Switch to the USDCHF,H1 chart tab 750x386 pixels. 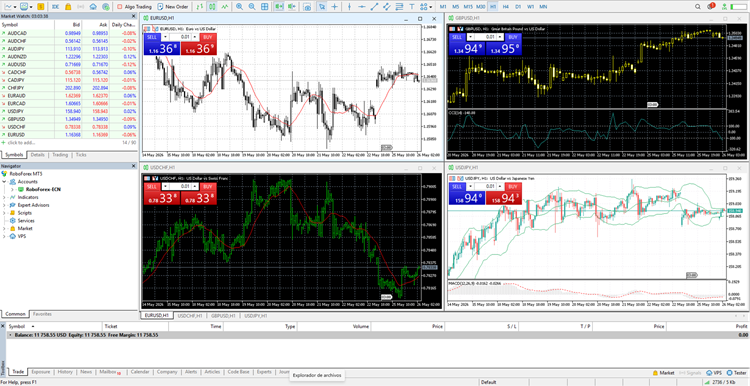[189, 316]
